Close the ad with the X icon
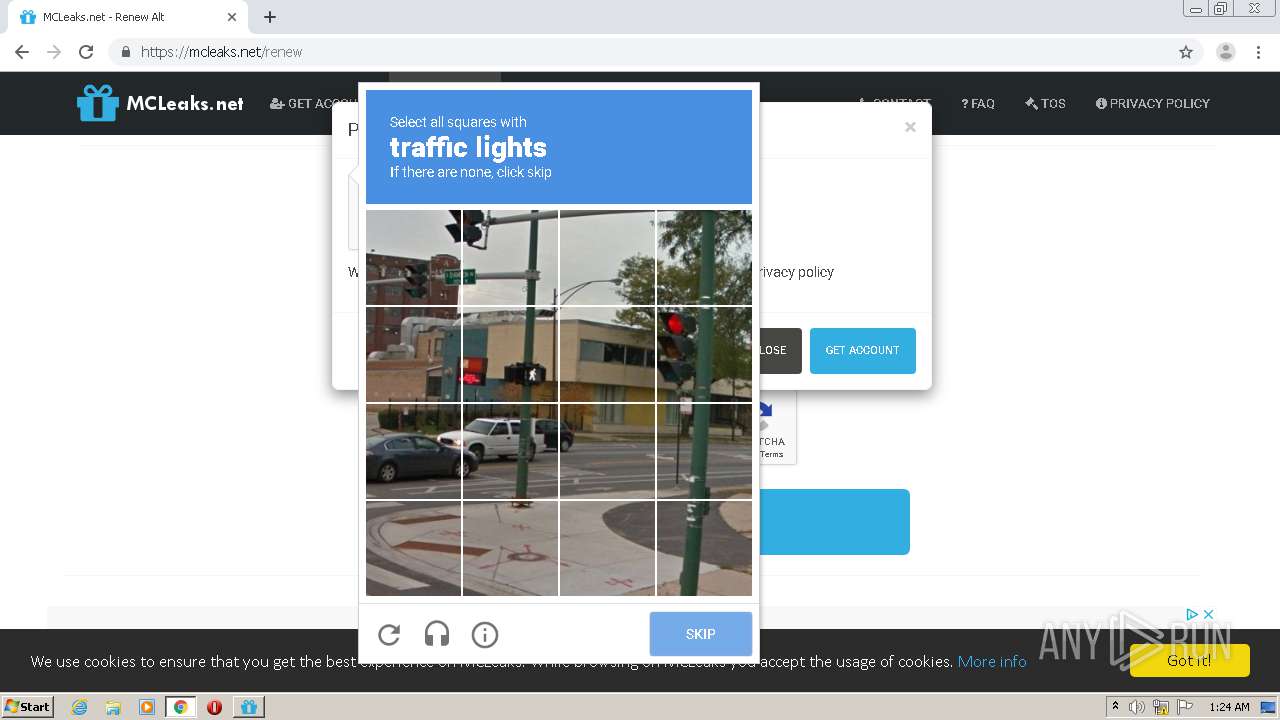 1208,614
